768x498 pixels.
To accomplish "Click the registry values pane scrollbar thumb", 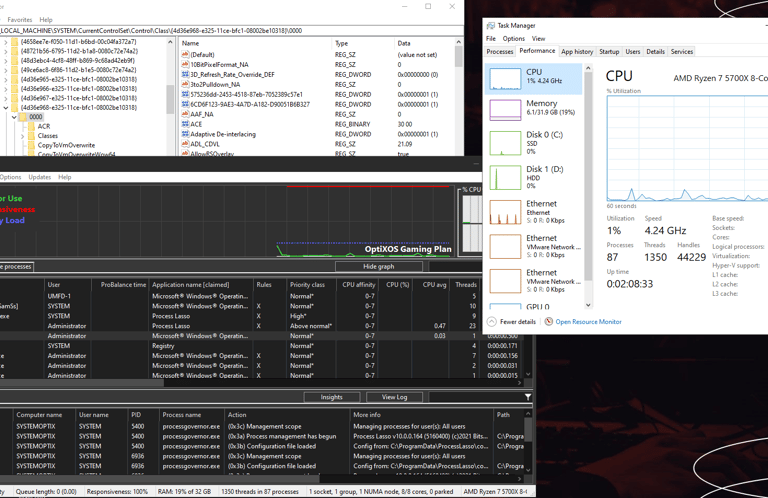I will (x=458, y=57).
